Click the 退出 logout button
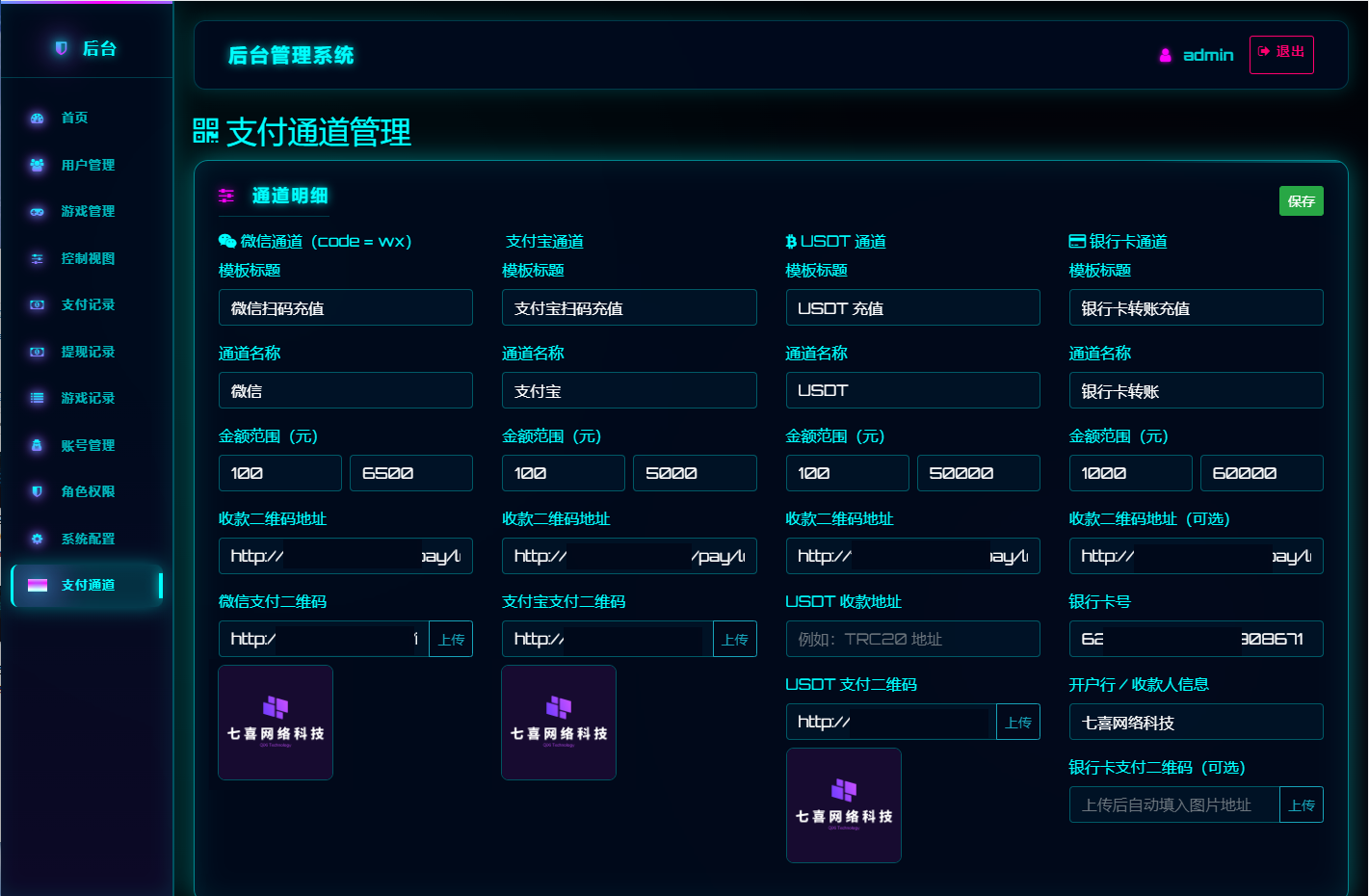This screenshot has height=896, width=1369. (x=1281, y=54)
